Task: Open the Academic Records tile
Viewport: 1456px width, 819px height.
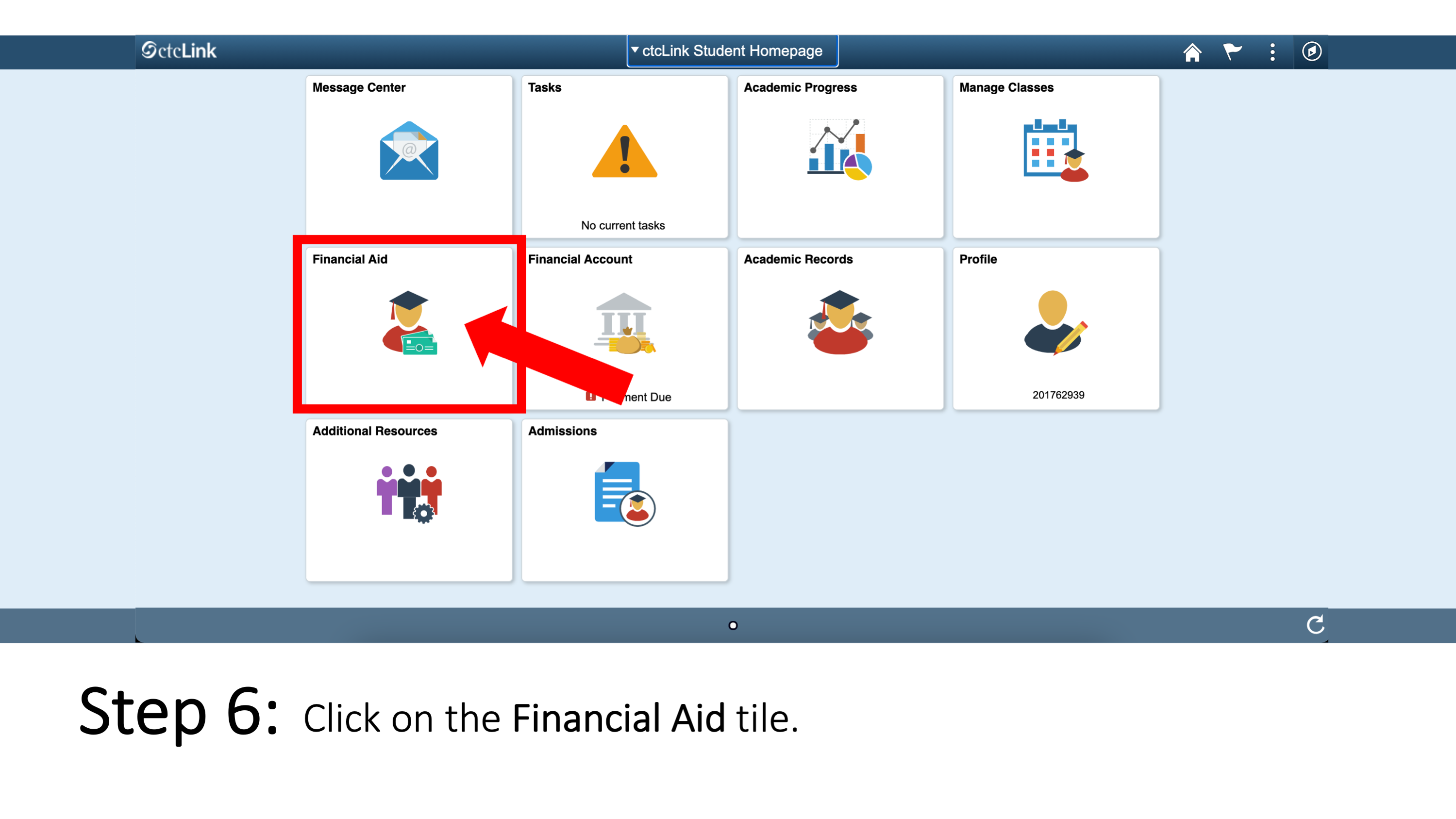Action: point(839,328)
